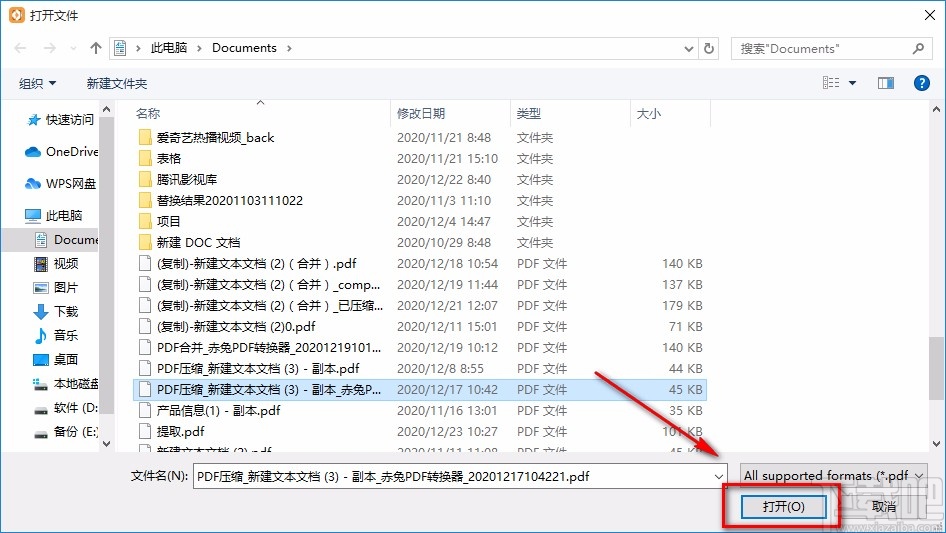Click the 打开(O) button
The image size is (946, 533).
click(783, 506)
